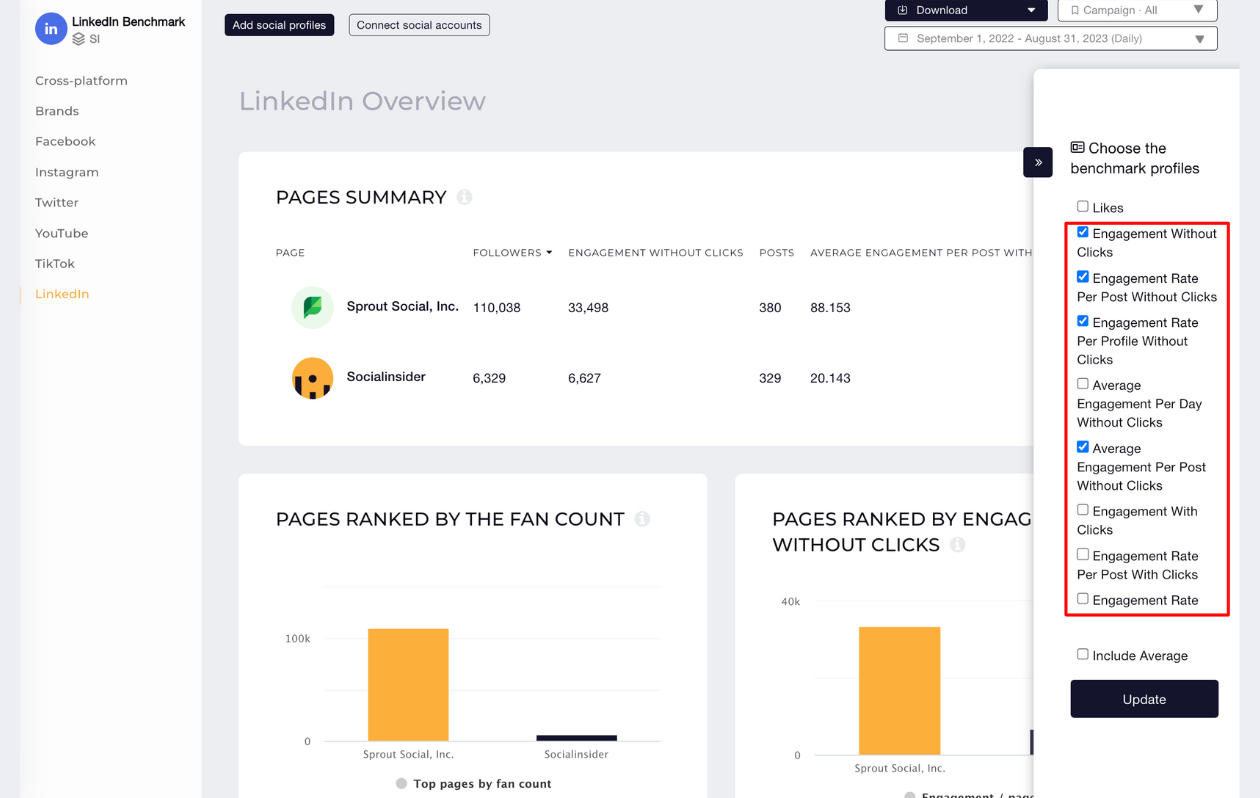
Task: Go to the Facebook section
Action: point(65,142)
